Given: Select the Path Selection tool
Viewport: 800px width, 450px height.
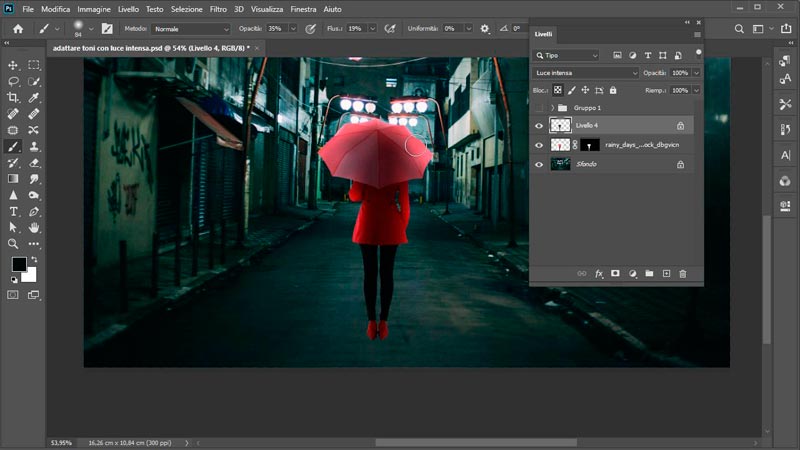Looking at the screenshot, I should coord(13,228).
